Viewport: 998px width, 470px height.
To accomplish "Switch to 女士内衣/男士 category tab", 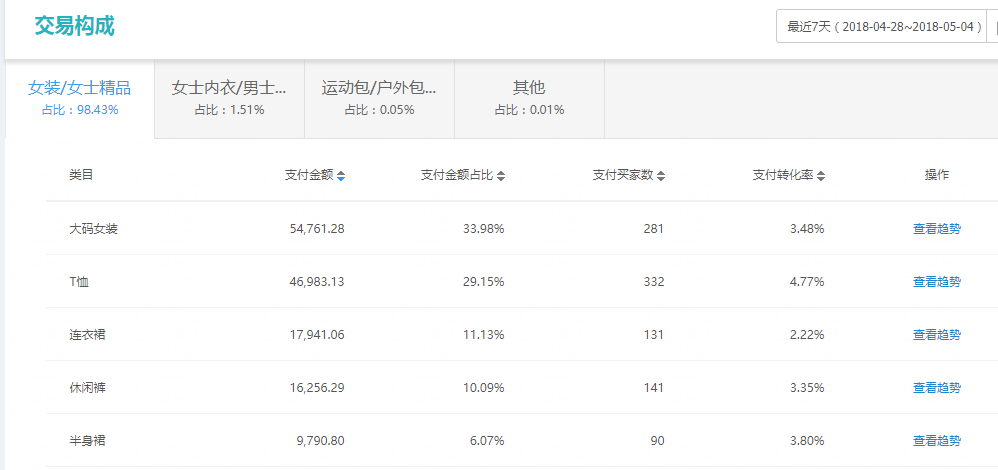I will click(229, 97).
